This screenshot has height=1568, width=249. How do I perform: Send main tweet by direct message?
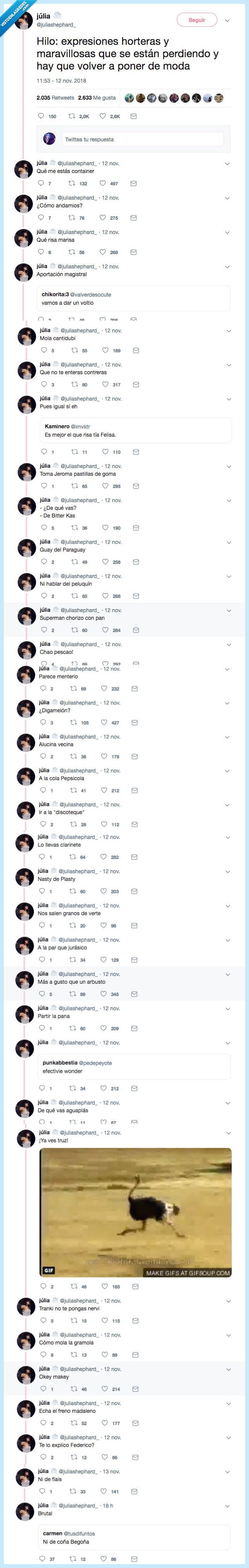(133, 116)
